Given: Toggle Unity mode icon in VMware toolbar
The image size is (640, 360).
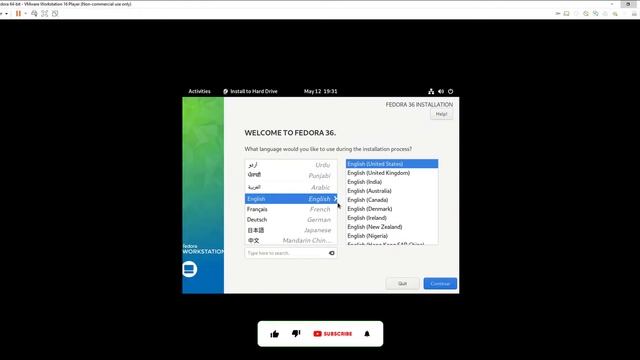Looking at the screenshot, I should [55, 13].
